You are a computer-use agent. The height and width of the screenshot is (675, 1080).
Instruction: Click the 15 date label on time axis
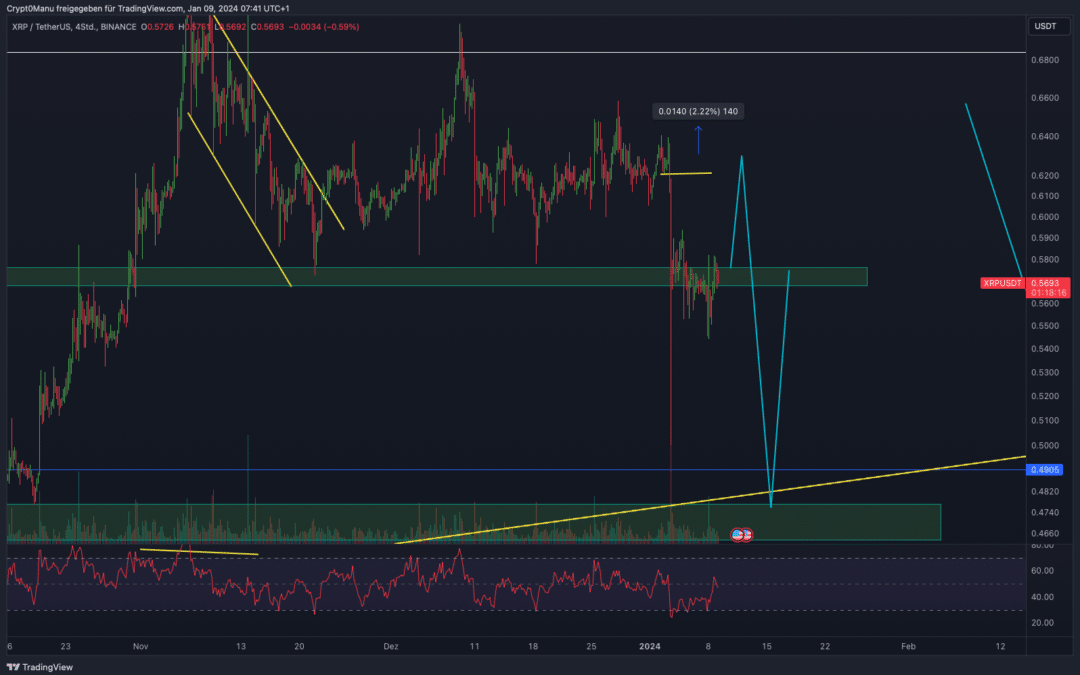click(767, 646)
